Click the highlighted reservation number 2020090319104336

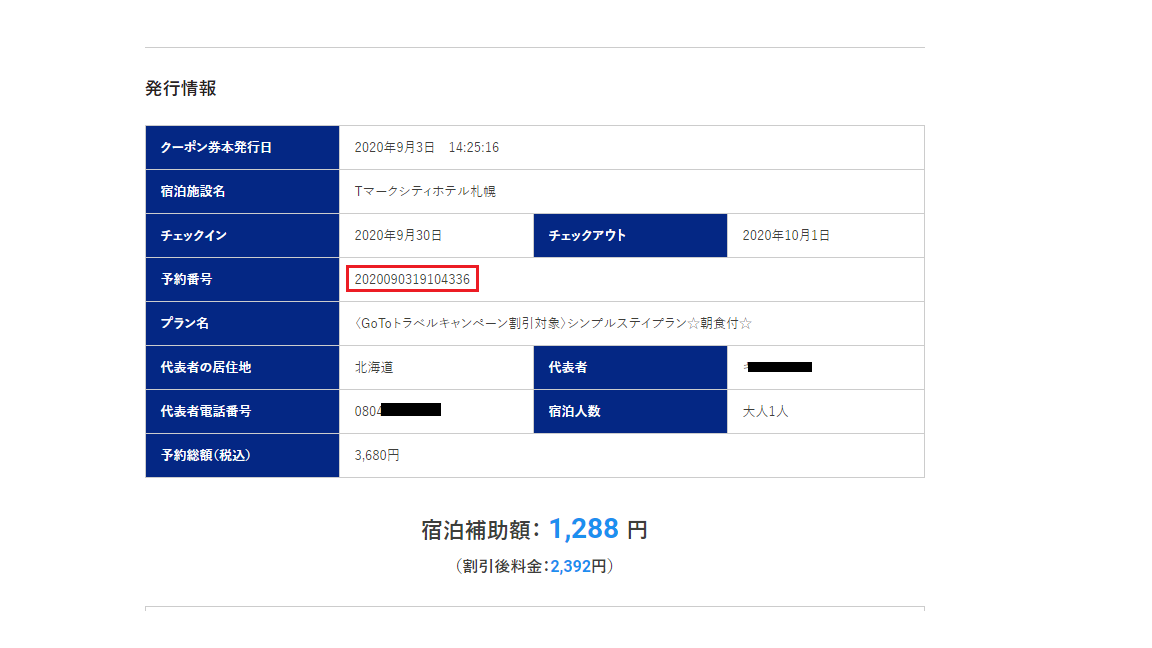(412, 279)
